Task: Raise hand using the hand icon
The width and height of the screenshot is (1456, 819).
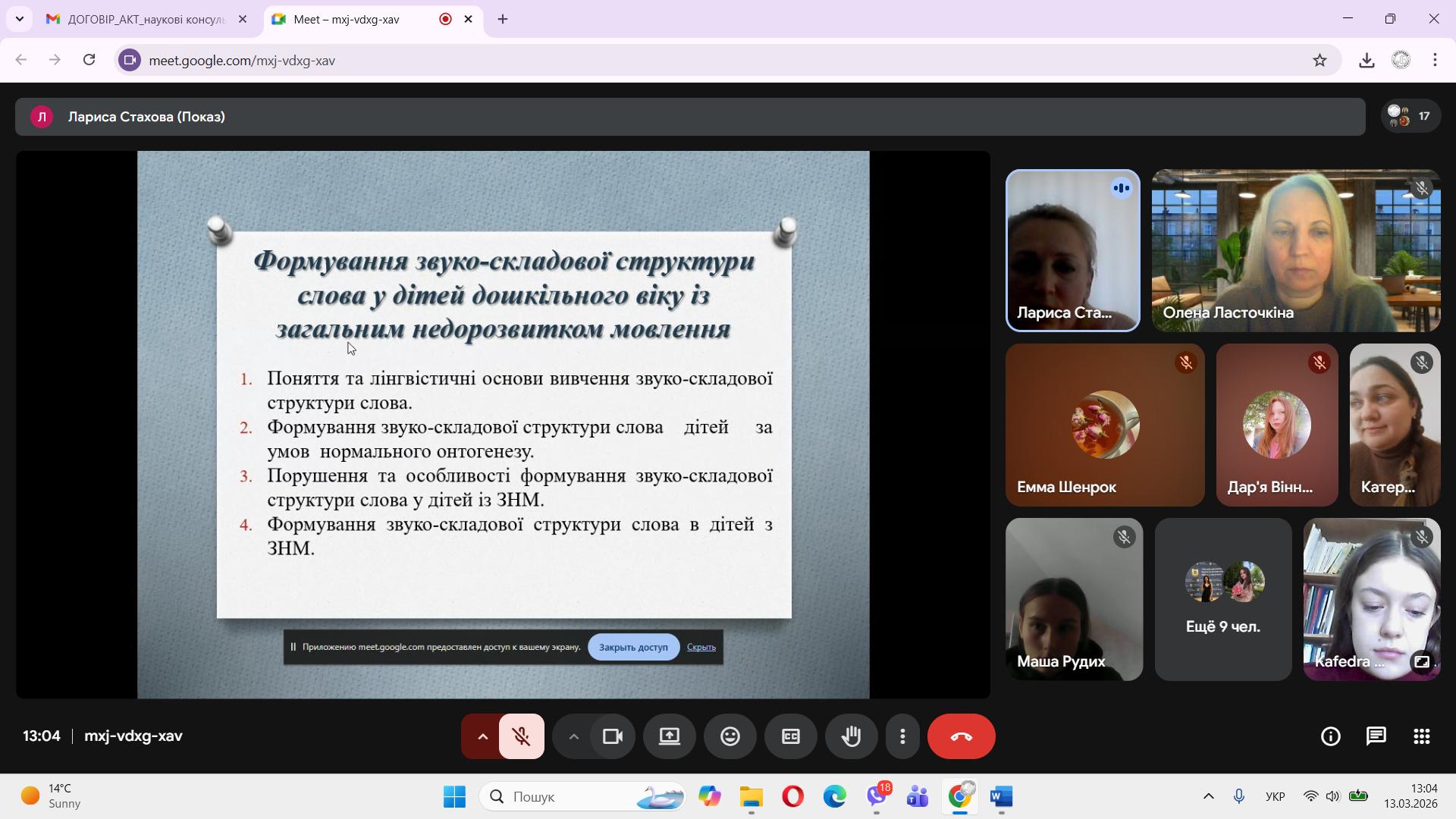Action: point(851,736)
